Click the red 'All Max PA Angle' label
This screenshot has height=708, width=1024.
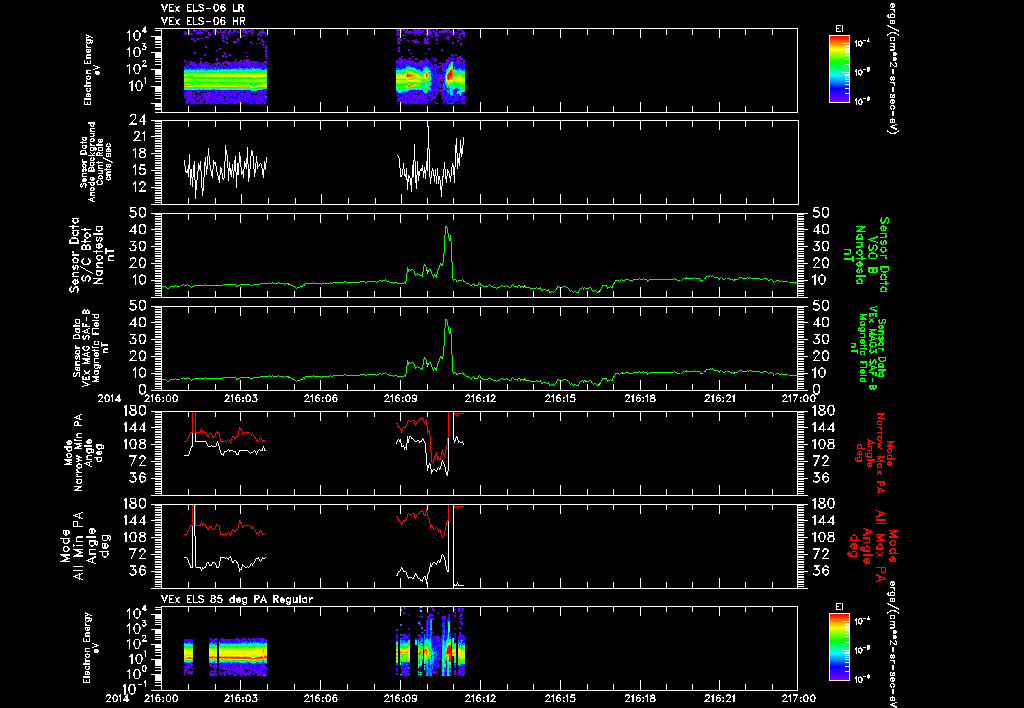pyautogui.click(x=872, y=545)
